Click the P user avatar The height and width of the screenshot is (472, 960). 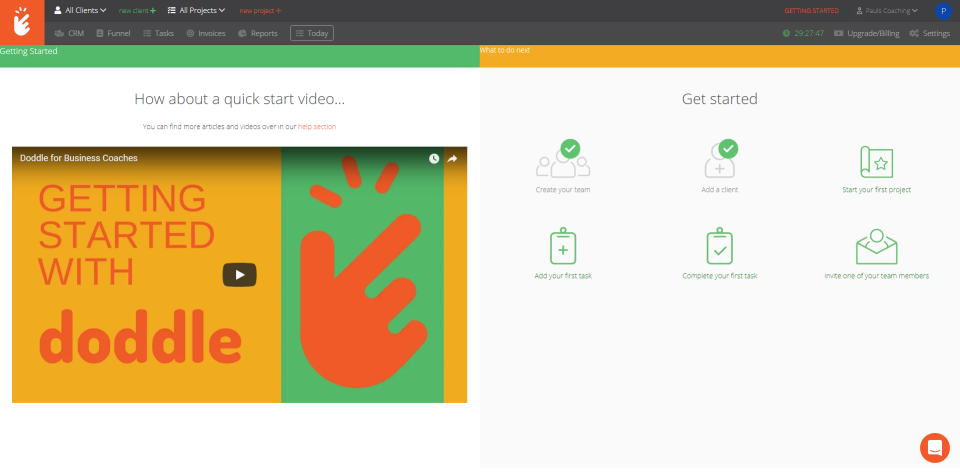[x=943, y=10]
